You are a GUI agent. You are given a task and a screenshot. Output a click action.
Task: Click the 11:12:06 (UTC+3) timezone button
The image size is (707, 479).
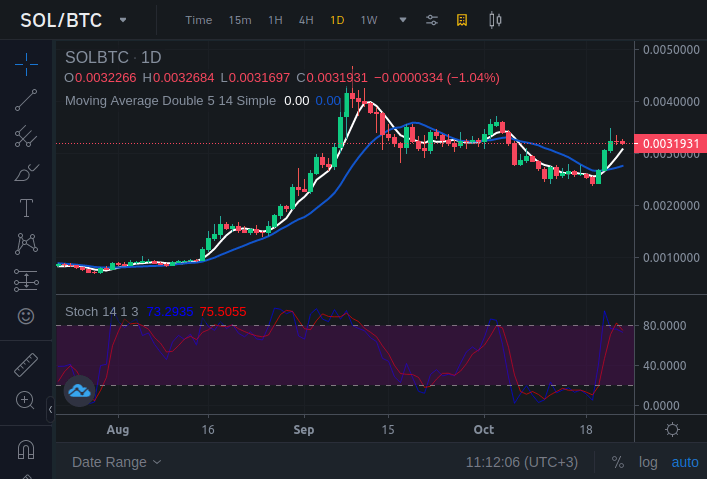pos(521,462)
